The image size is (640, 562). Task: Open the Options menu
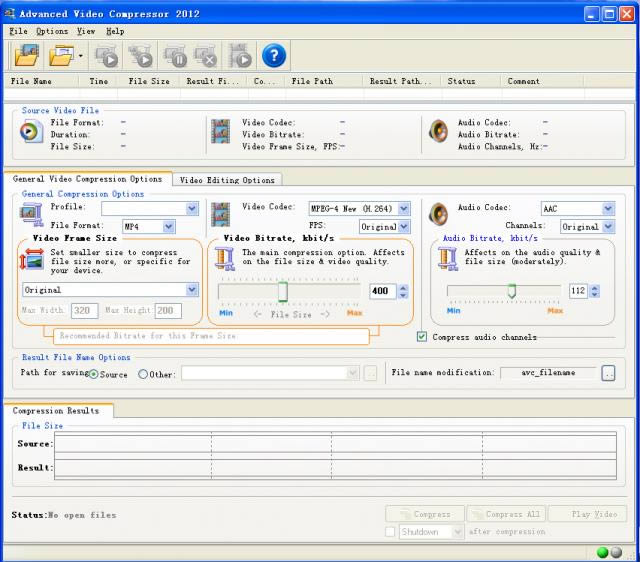tap(52, 31)
